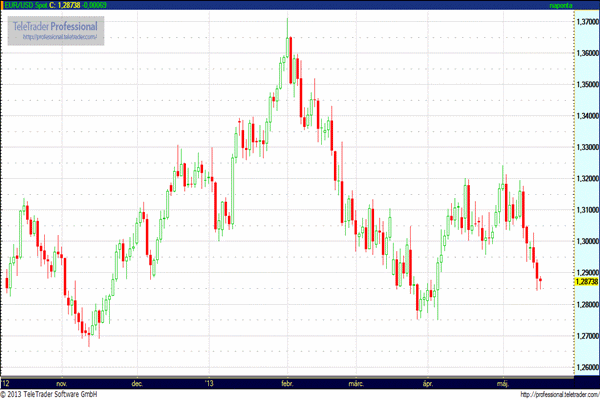600x400 pixels.
Task: Click the 1,37000 price axis label
Action: [x=586, y=22]
